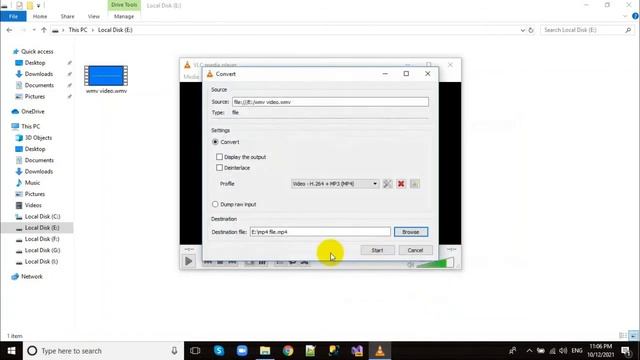
Task: Open the Manage ribbon tab
Action: coord(124,16)
